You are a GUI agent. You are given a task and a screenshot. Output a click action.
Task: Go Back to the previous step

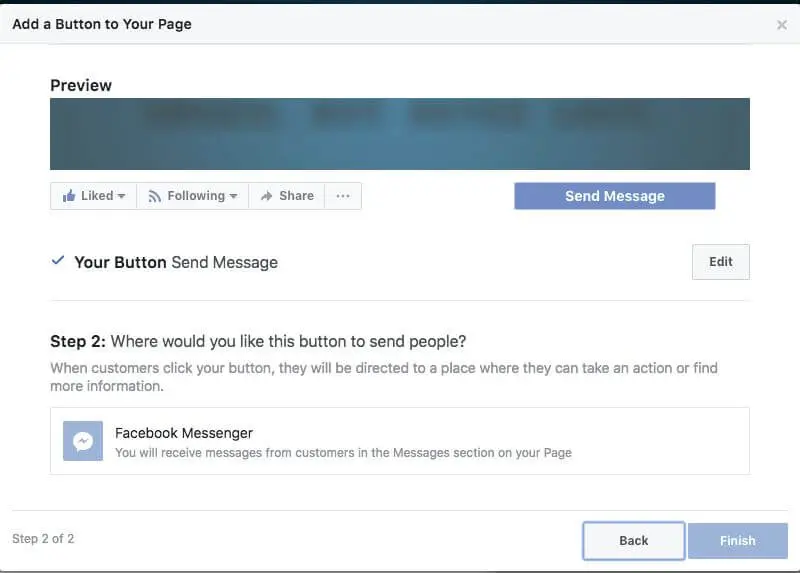(633, 540)
